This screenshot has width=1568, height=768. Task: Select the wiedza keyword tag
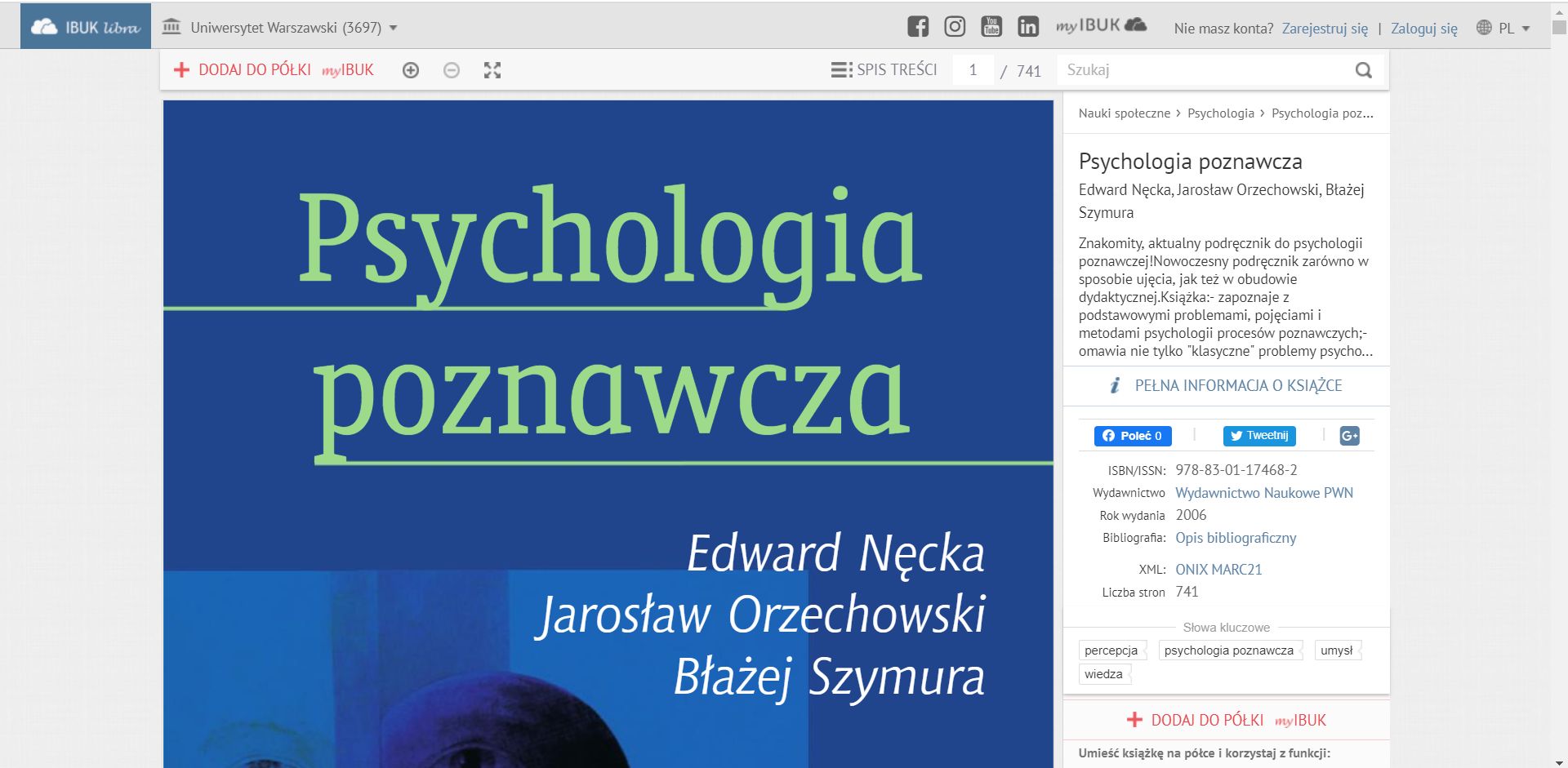(1103, 674)
